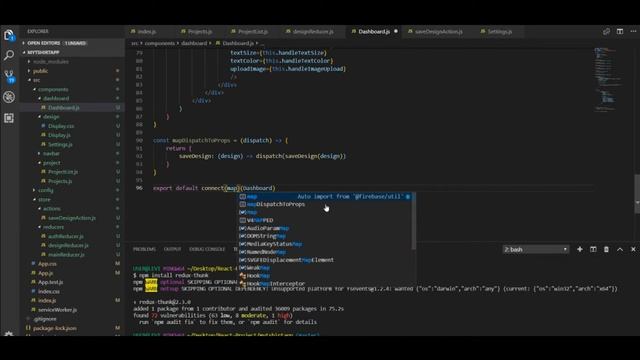Image resolution: width=640 pixels, height=360 pixels.
Task: Select the HookMapInterceptor autocomplete suggestion
Action: click(325, 284)
